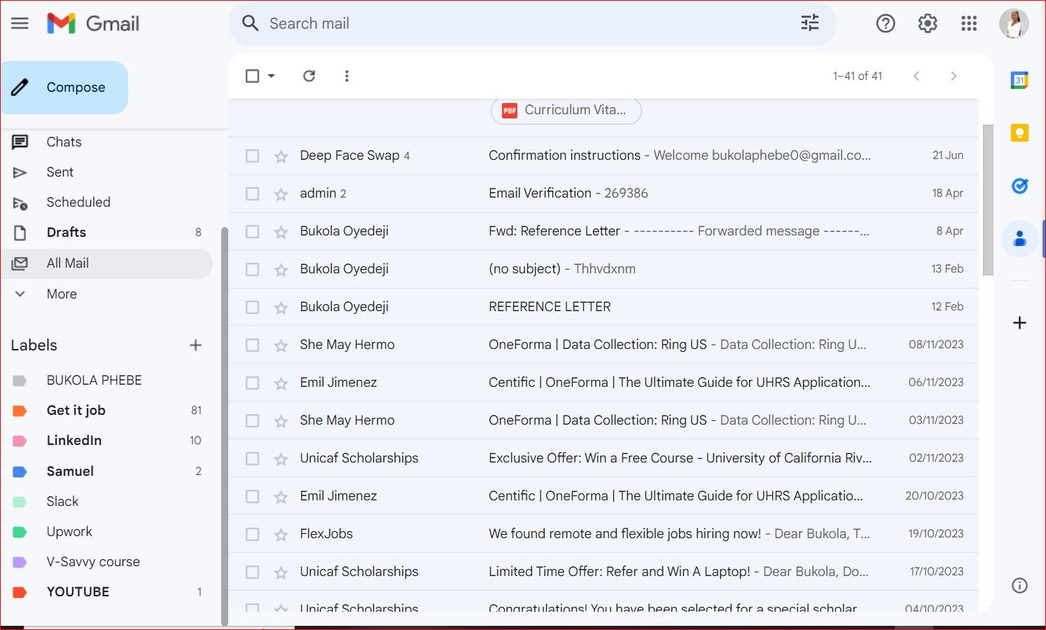This screenshot has height=630, width=1046.
Task: Check the FlexJobs email checkbox
Action: tap(252, 534)
